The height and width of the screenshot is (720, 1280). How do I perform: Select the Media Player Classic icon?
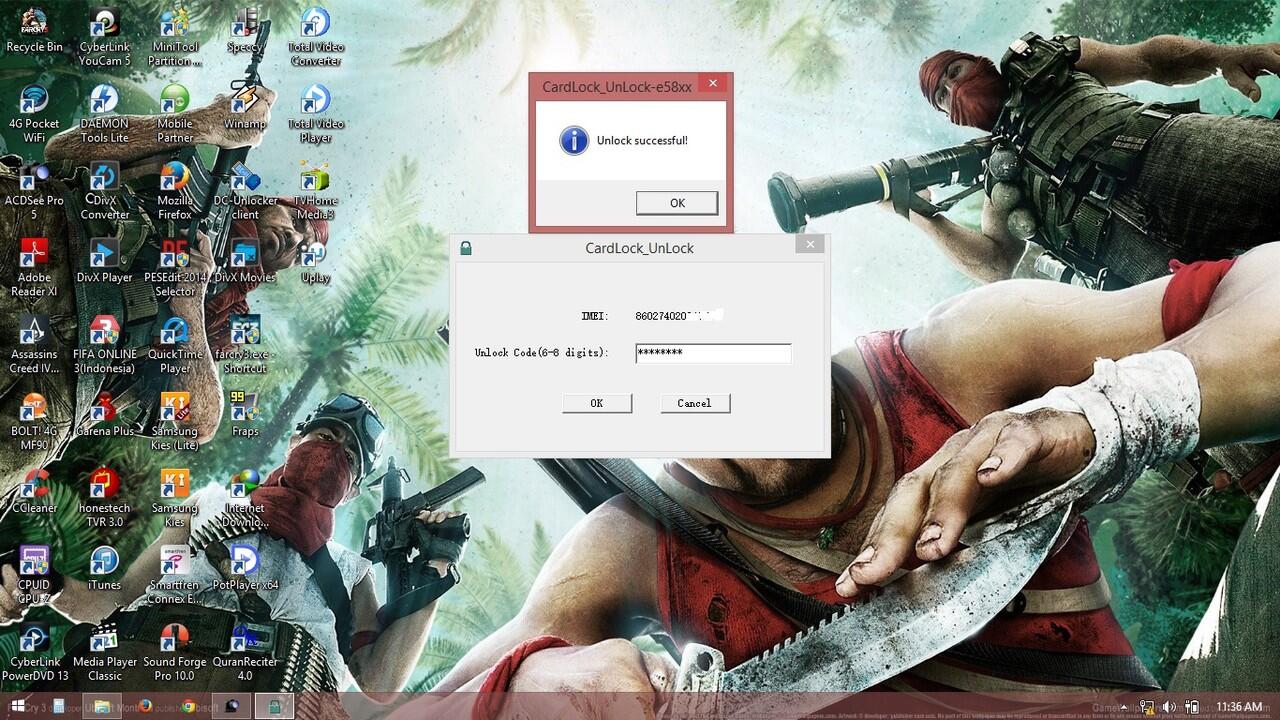[x=105, y=653]
